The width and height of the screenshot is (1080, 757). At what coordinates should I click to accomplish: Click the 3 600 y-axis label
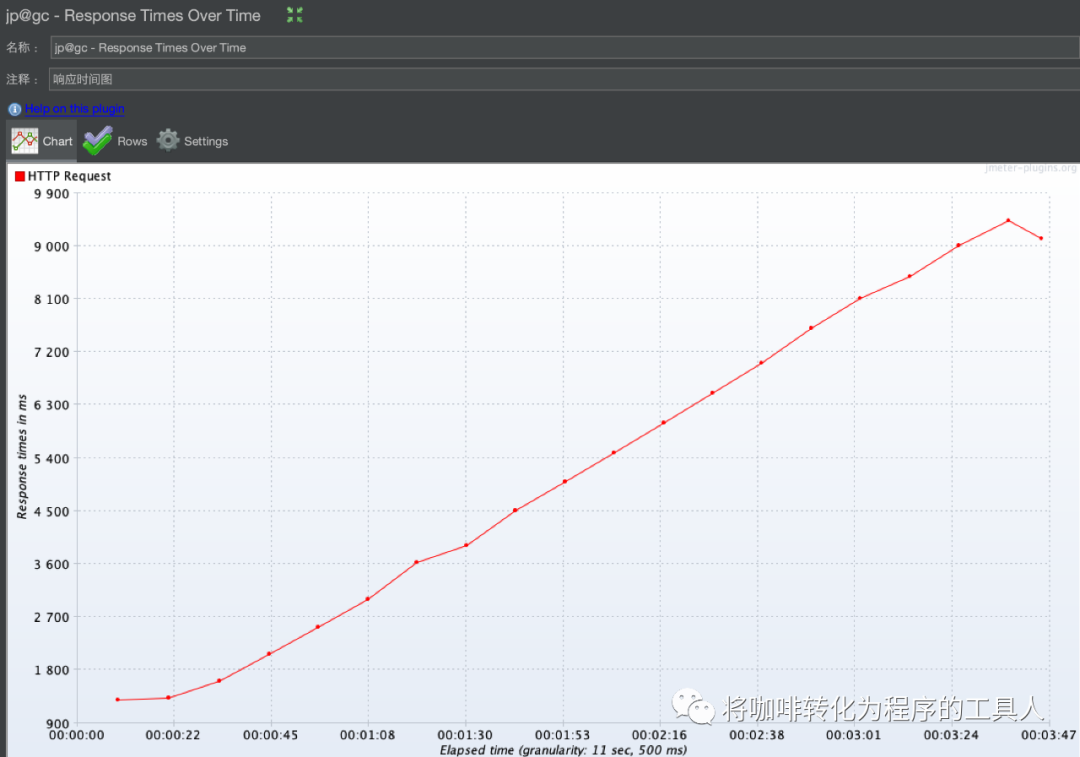coord(52,565)
